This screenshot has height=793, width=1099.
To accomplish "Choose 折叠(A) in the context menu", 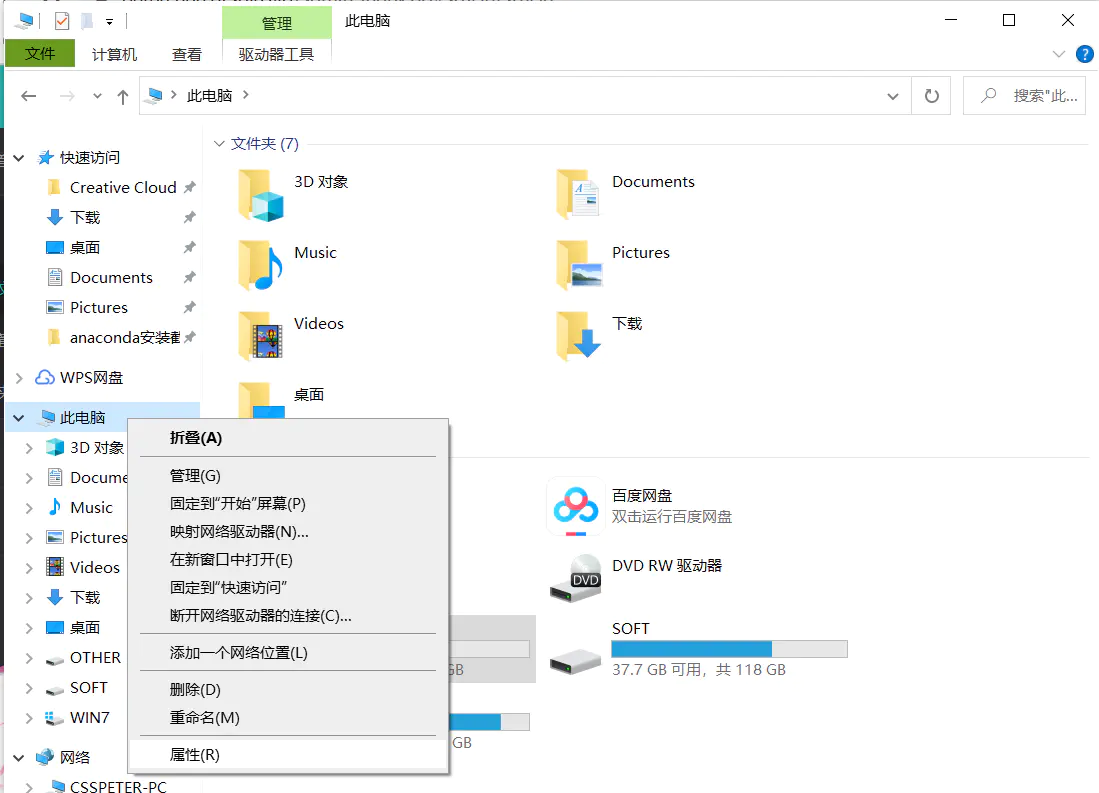I will (288, 438).
